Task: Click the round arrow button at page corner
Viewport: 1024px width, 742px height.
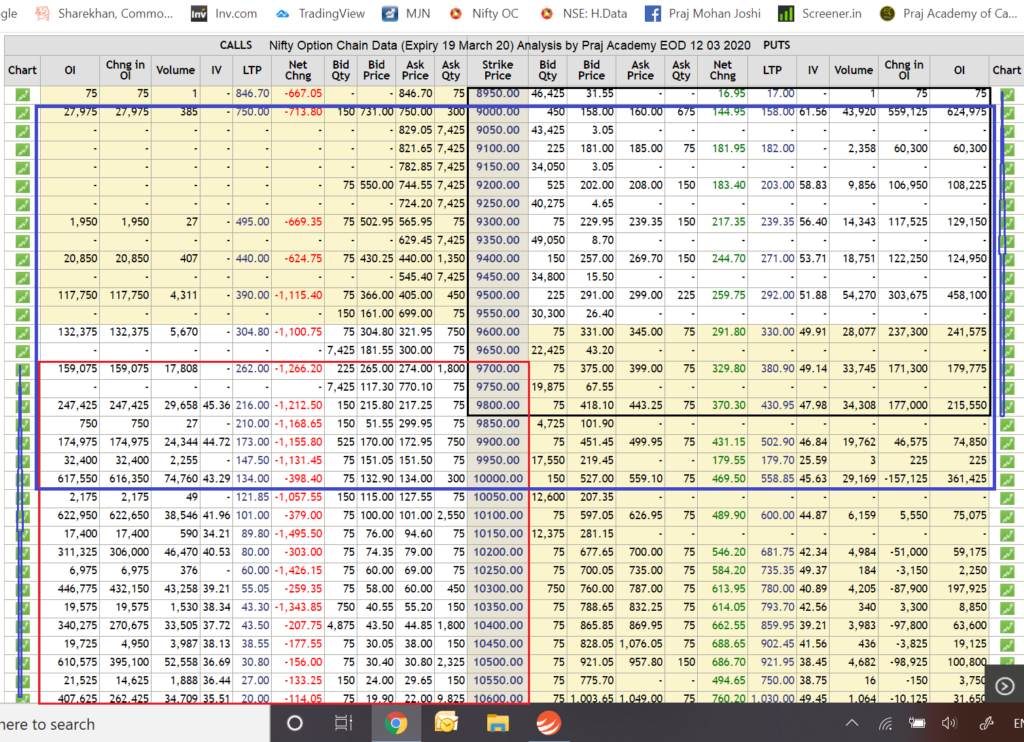Action: click(x=1004, y=686)
